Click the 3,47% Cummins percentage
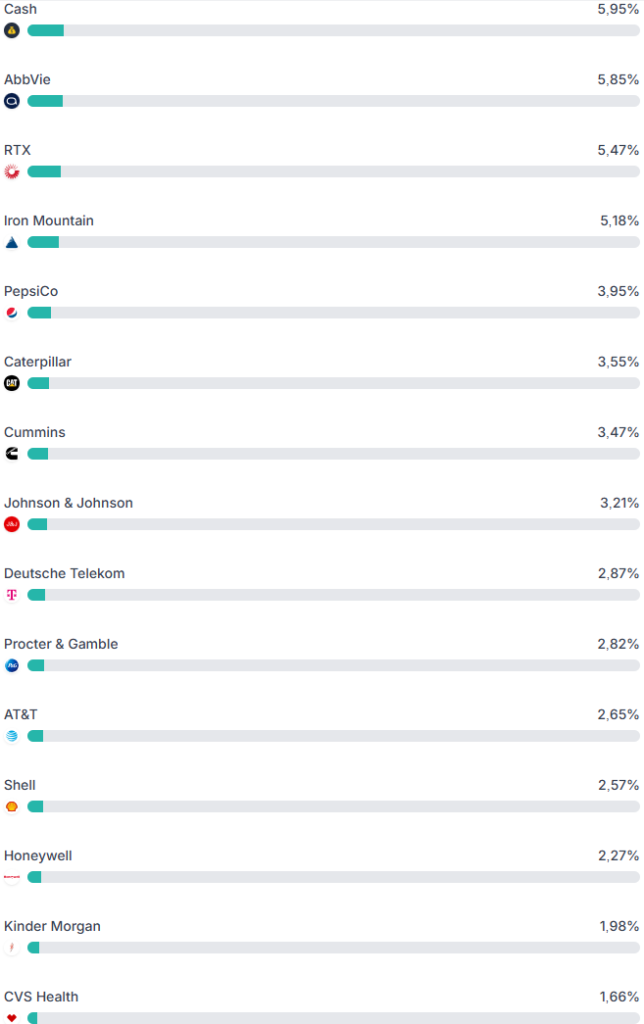 click(618, 432)
